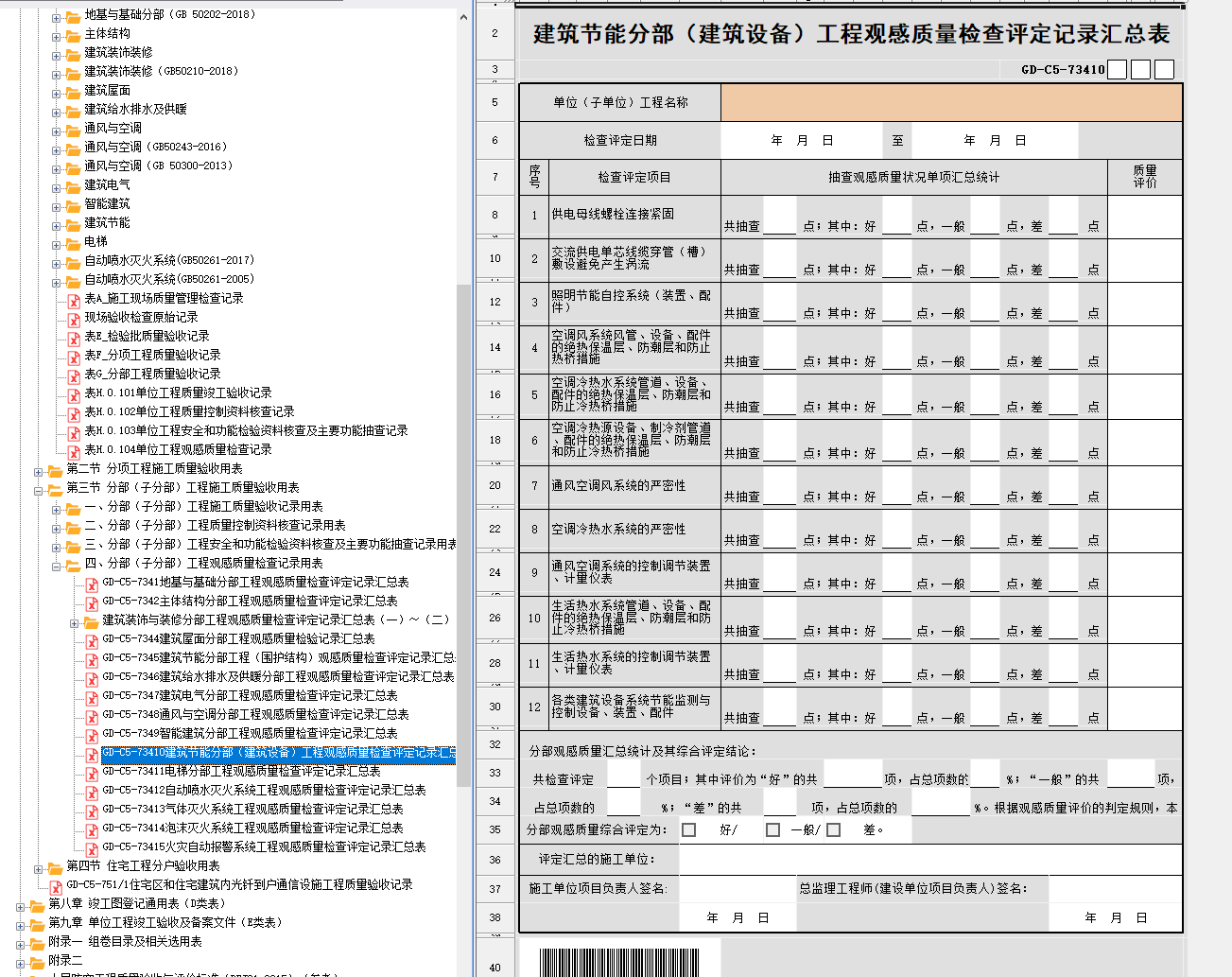1232x977 pixels.
Task: Click the file icon of GD-C5-7341 form
Action: (x=92, y=584)
